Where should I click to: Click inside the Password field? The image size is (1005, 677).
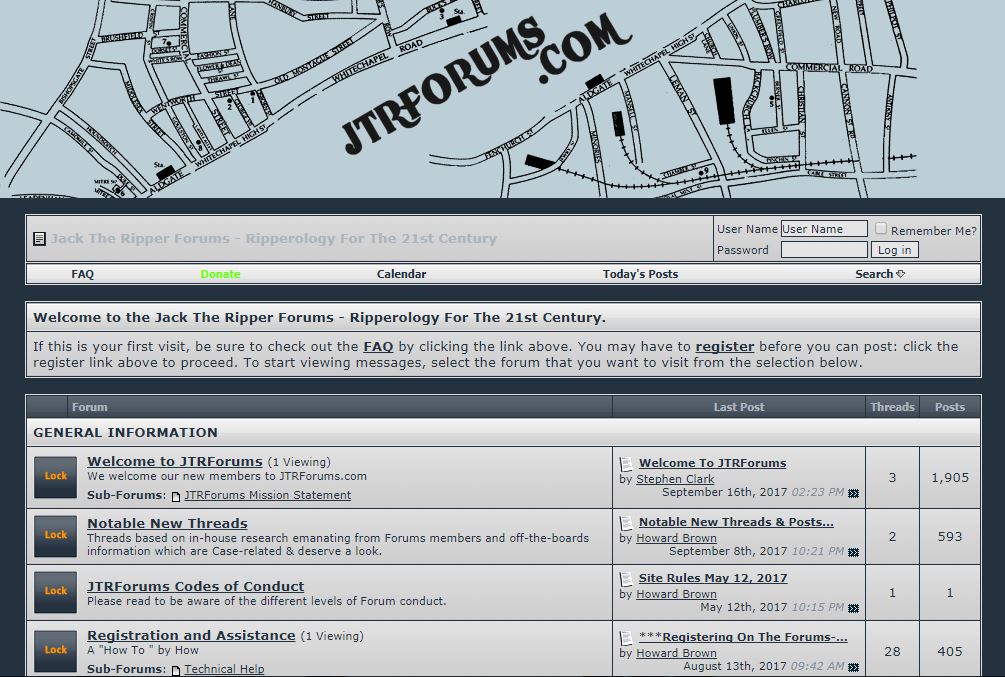point(824,249)
